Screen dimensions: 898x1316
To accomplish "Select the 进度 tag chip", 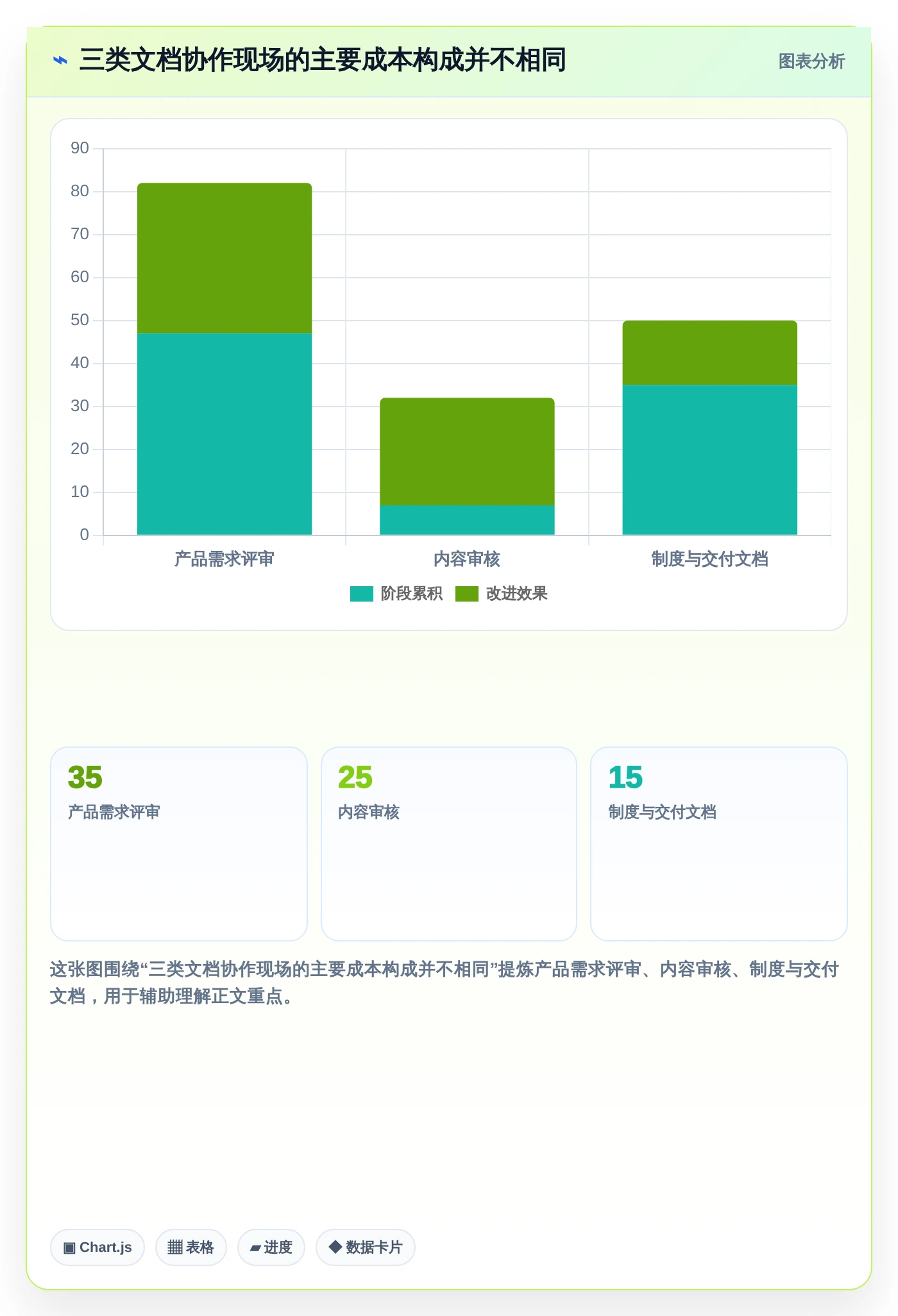I will pyautogui.click(x=271, y=1247).
